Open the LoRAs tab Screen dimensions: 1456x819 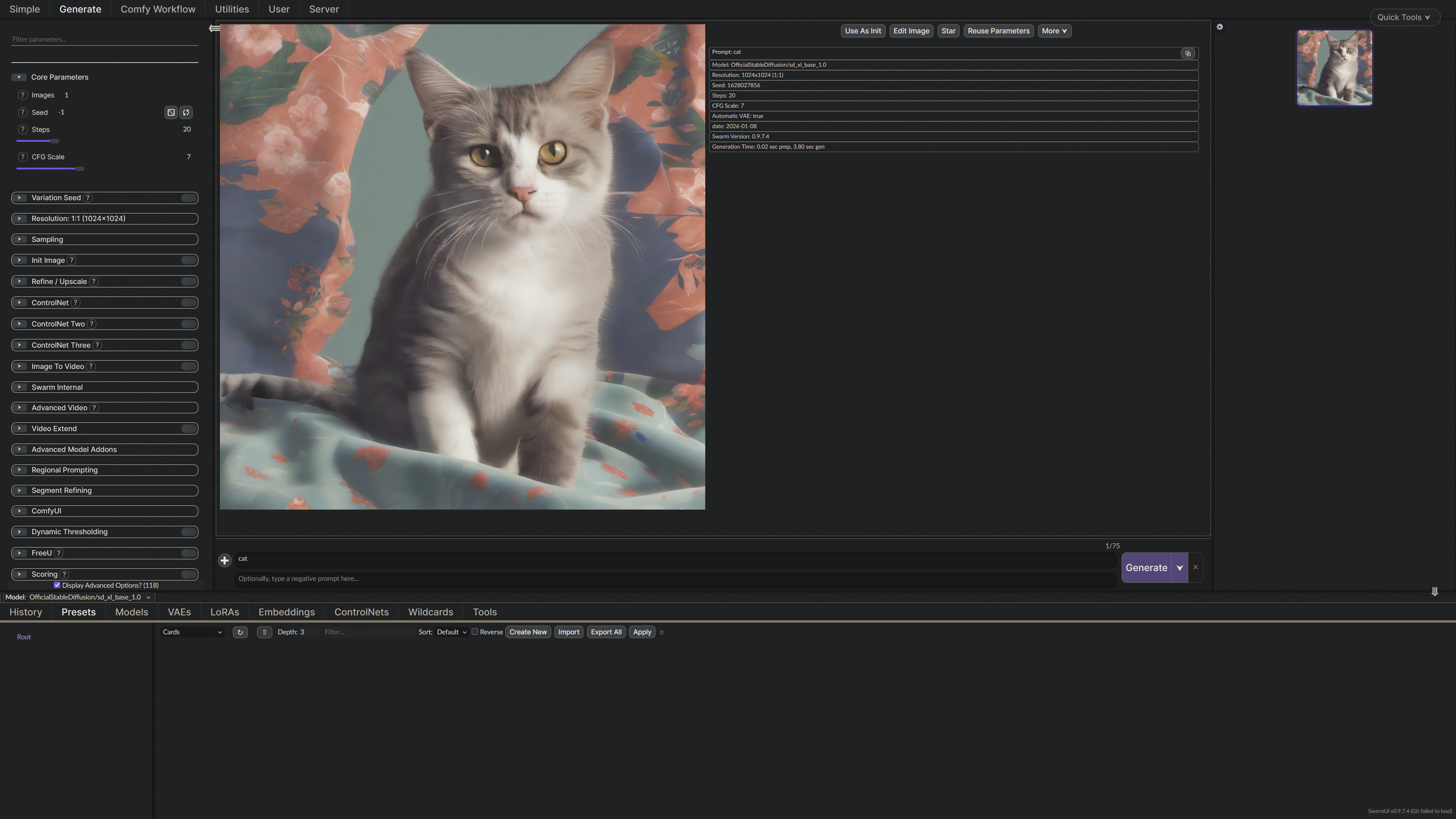point(224,612)
